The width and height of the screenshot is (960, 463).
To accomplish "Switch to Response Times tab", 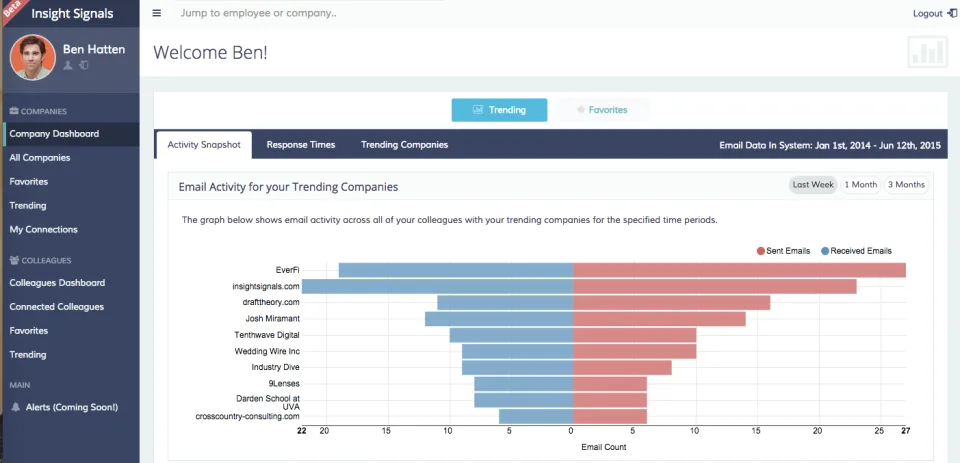I will click(x=301, y=145).
